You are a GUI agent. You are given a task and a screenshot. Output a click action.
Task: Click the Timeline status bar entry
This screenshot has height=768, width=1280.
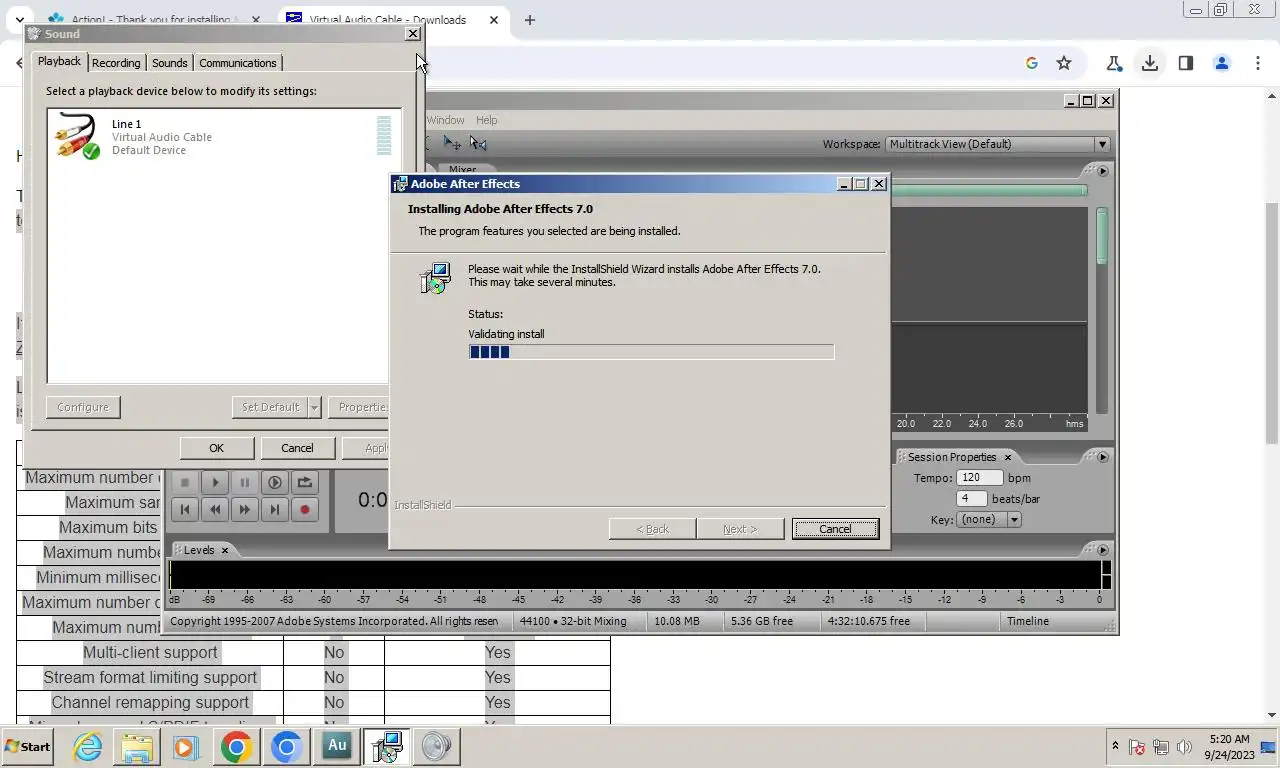[x=1028, y=621]
